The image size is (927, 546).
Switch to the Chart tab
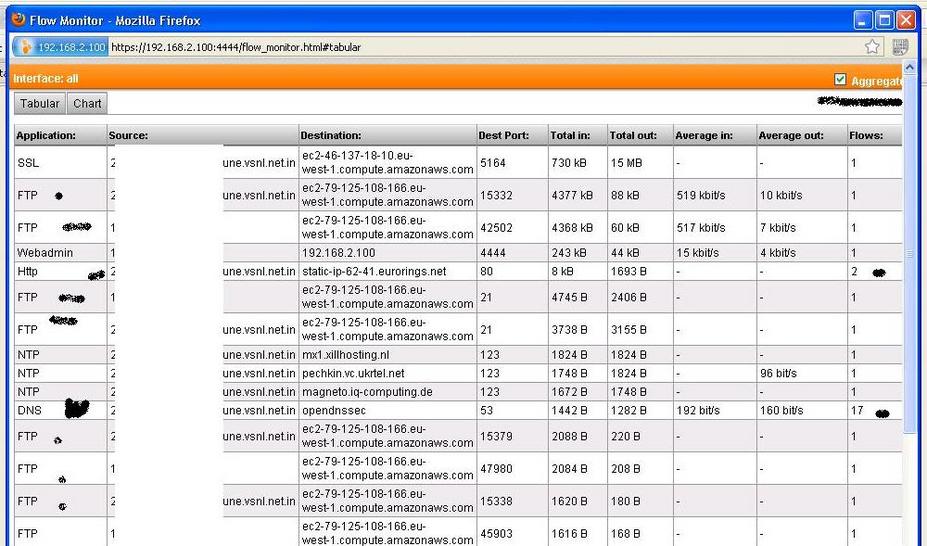tap(87, 103)
